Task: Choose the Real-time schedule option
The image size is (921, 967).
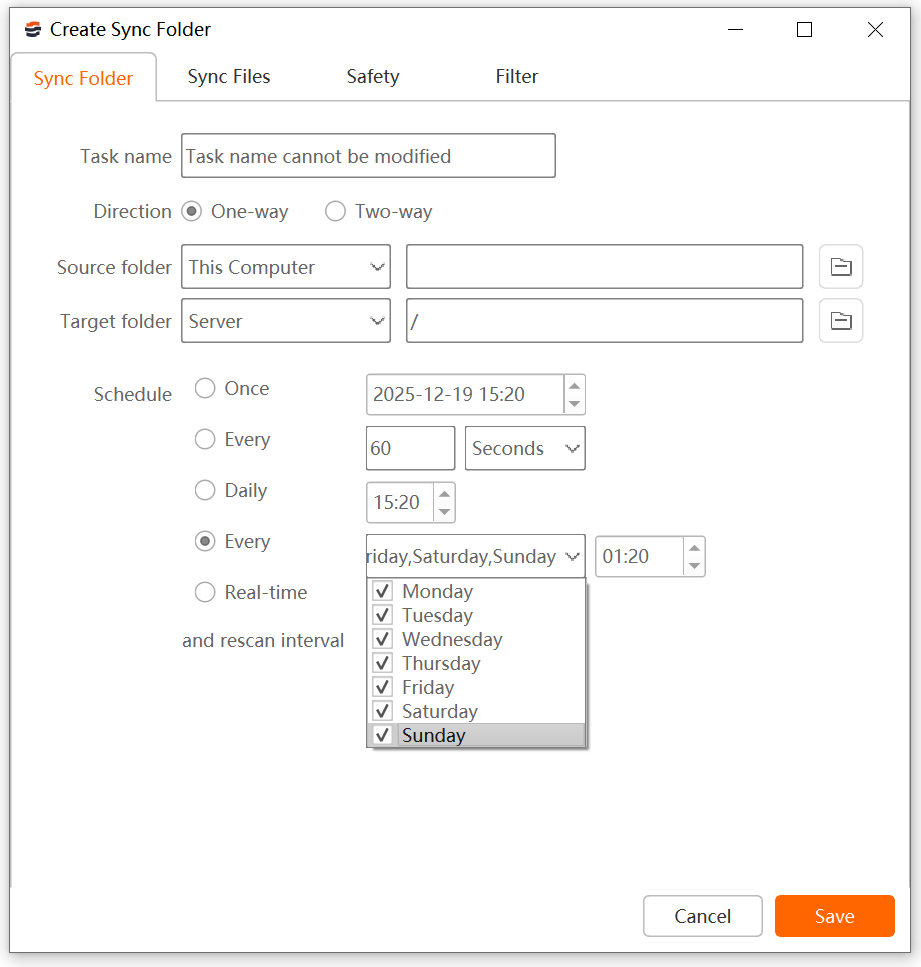Action: coord(205,592)
